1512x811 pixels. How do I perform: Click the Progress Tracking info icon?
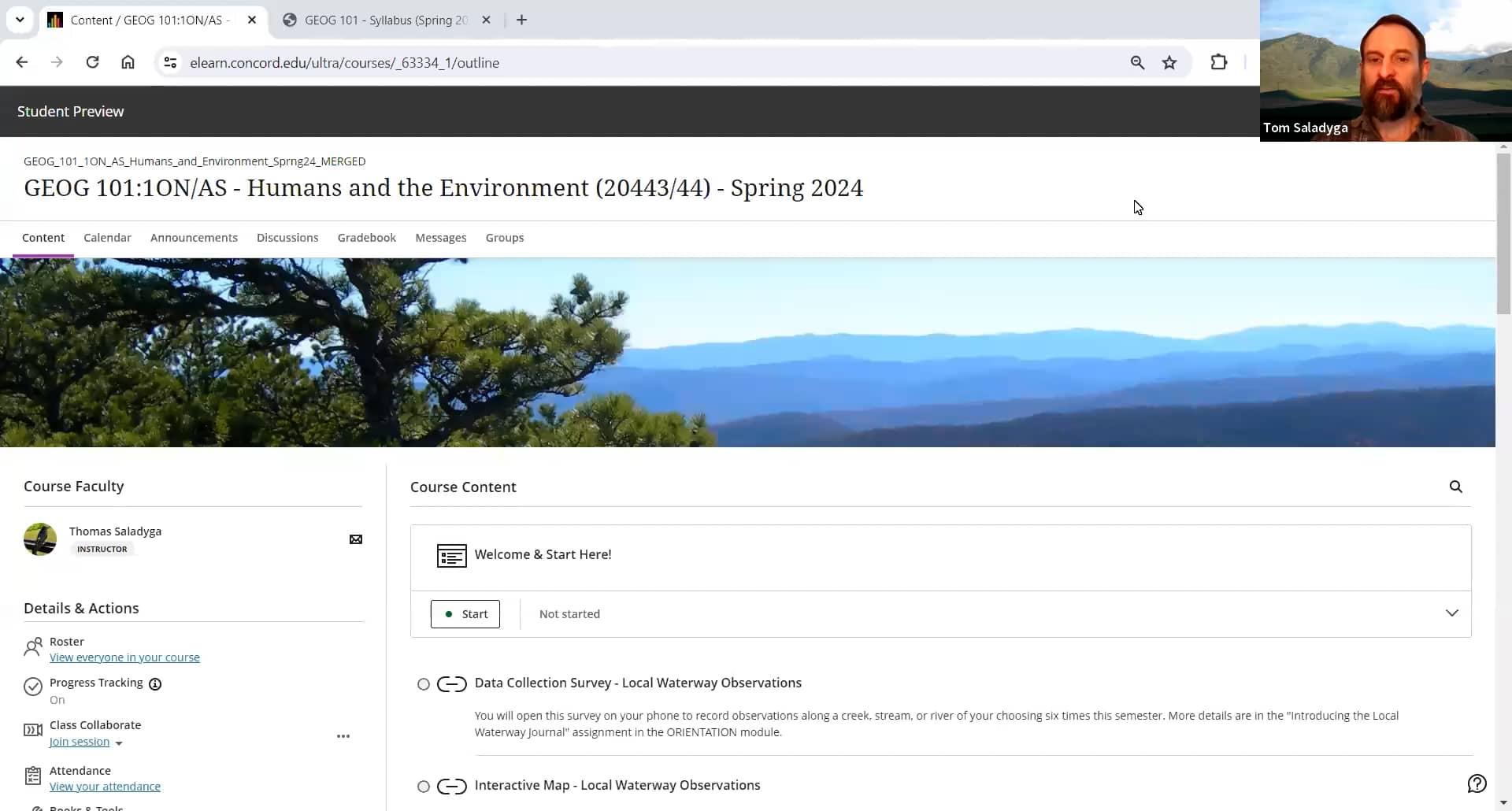(155, 684)
